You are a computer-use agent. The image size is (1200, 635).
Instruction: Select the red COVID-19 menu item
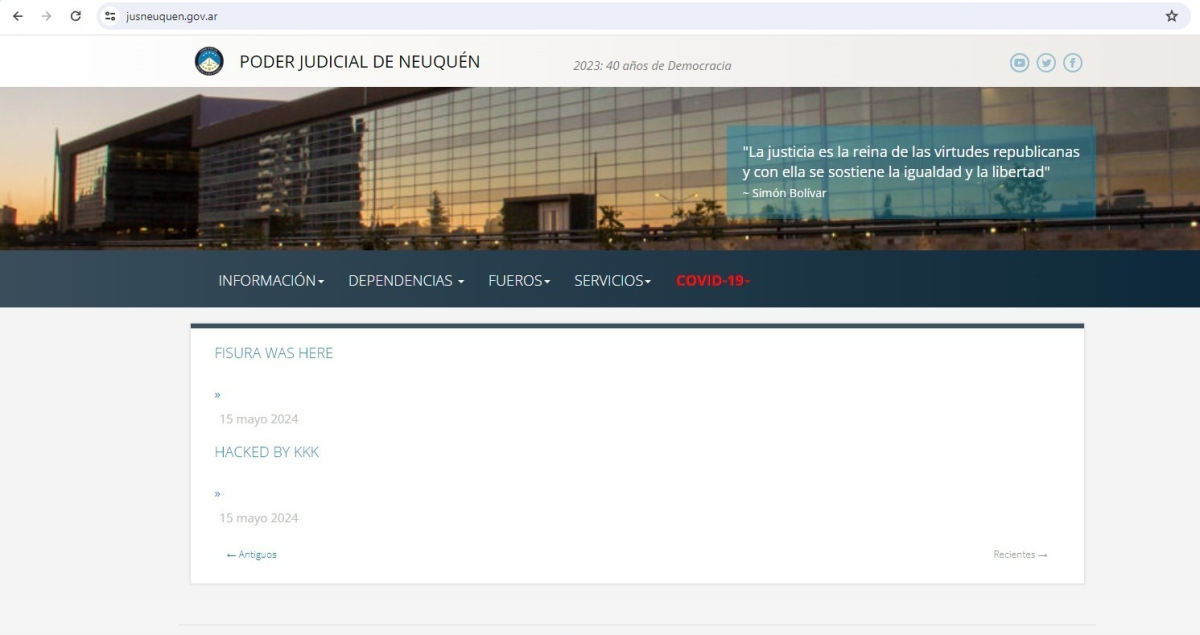[x=712, y=281]
